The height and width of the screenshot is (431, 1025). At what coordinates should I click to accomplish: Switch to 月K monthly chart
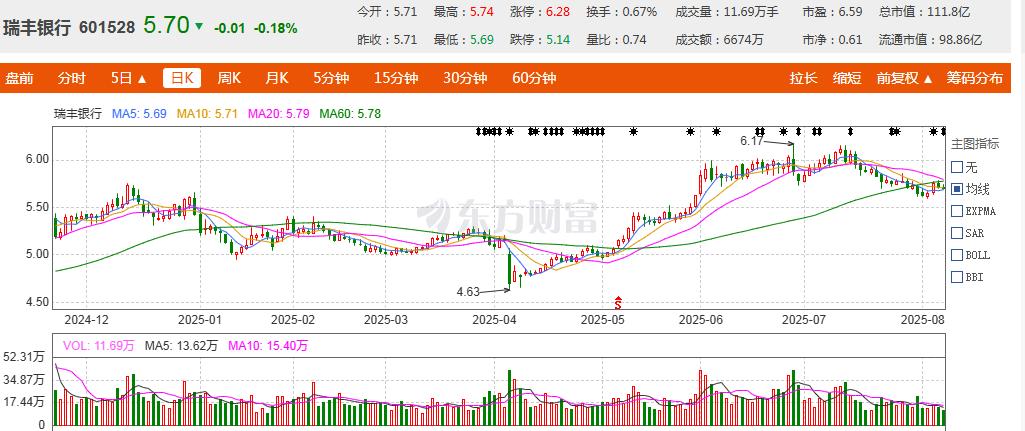[x=276, y=78]
